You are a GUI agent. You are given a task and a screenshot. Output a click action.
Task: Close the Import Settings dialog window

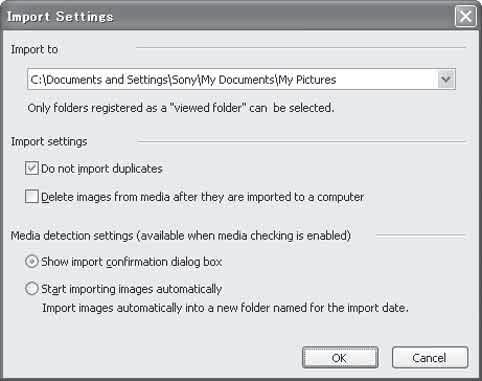(465, 16)
